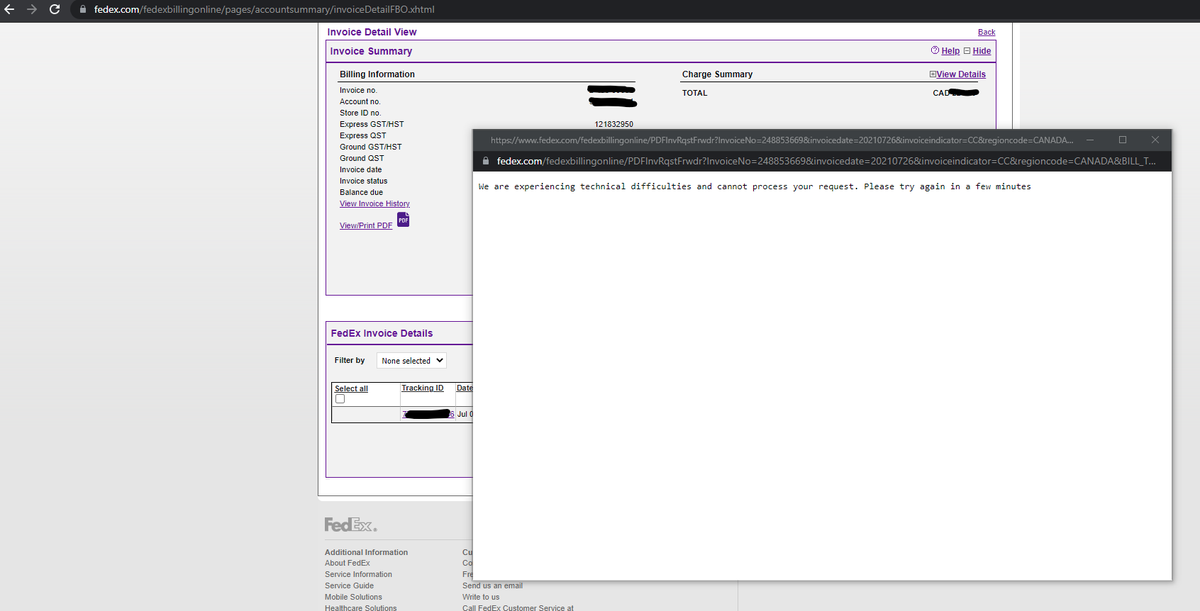Open View Invoice History link
This screenshot has height=611, width=1200.
pyautogui.click(x=375, y=204)
